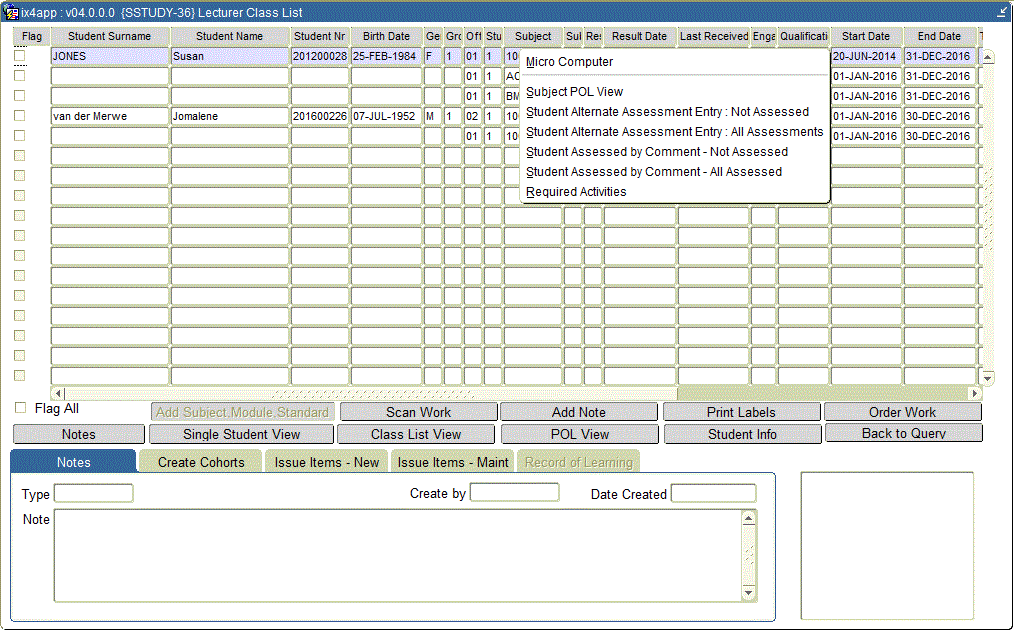
Task: Click the ix4app icon in the title bar
Action: coord(10,11)
